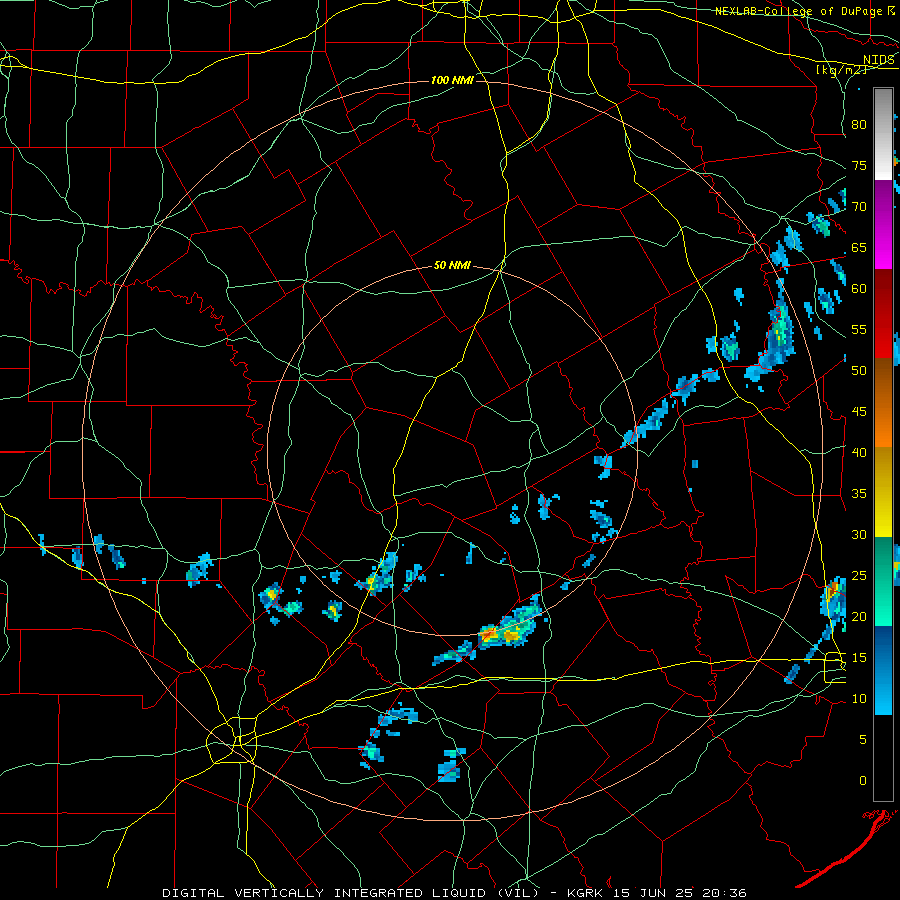
Task: Click the 75 value on the VIL scale
Action: (859, 166)
